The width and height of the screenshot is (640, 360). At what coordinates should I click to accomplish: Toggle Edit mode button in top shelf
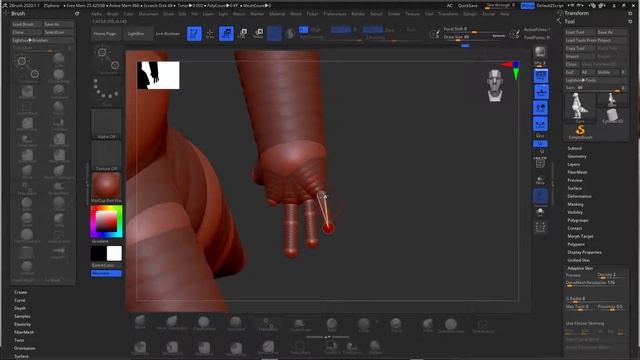click(x=194, y=33)
